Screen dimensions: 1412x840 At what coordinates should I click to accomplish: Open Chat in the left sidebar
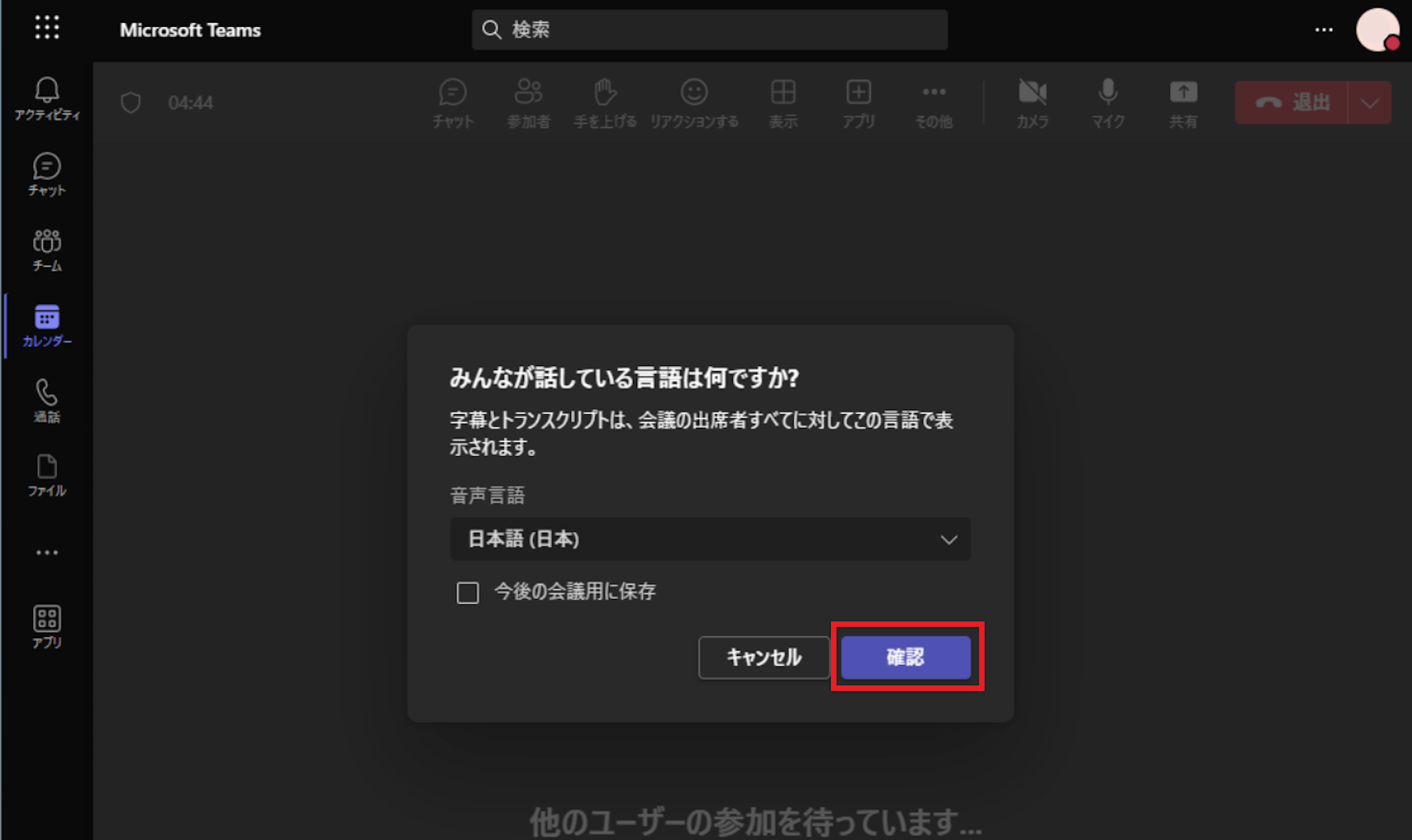click(x=47, y=174)
